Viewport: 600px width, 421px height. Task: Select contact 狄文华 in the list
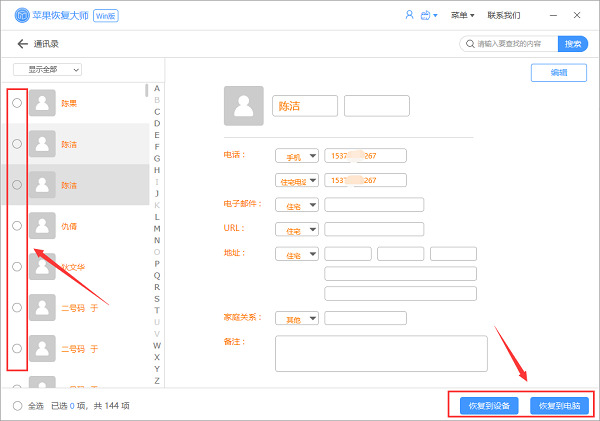73,267
